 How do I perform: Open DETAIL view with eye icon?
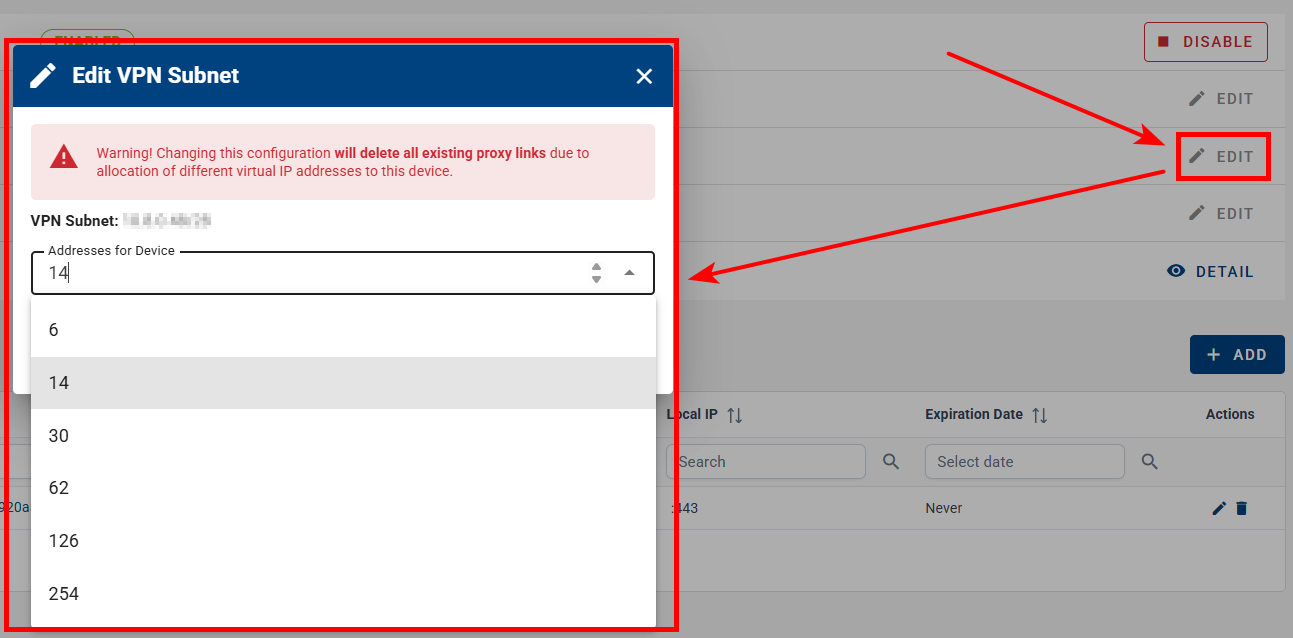[x=1210, y=272]
